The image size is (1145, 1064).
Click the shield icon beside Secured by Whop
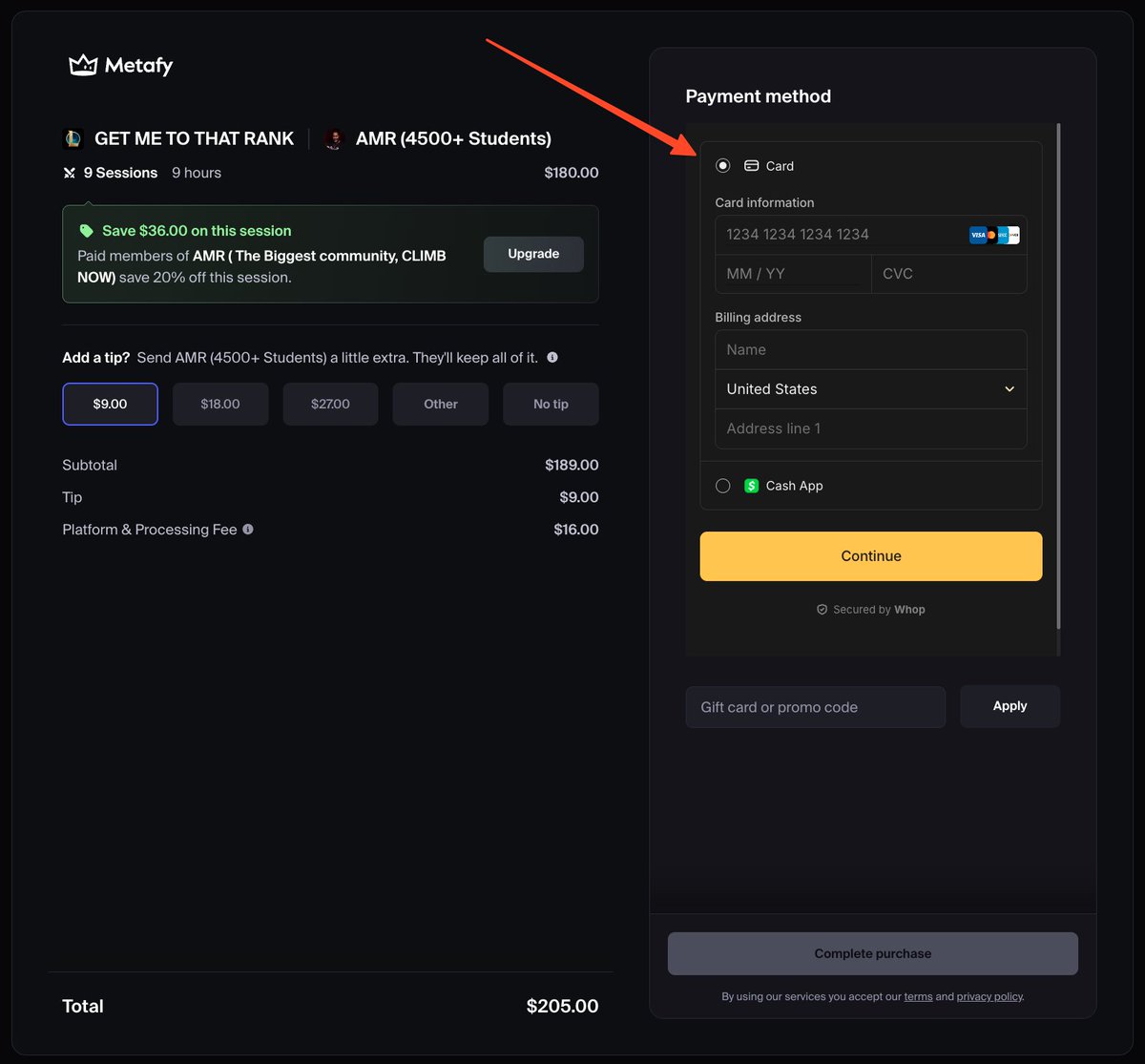[822, 609]
